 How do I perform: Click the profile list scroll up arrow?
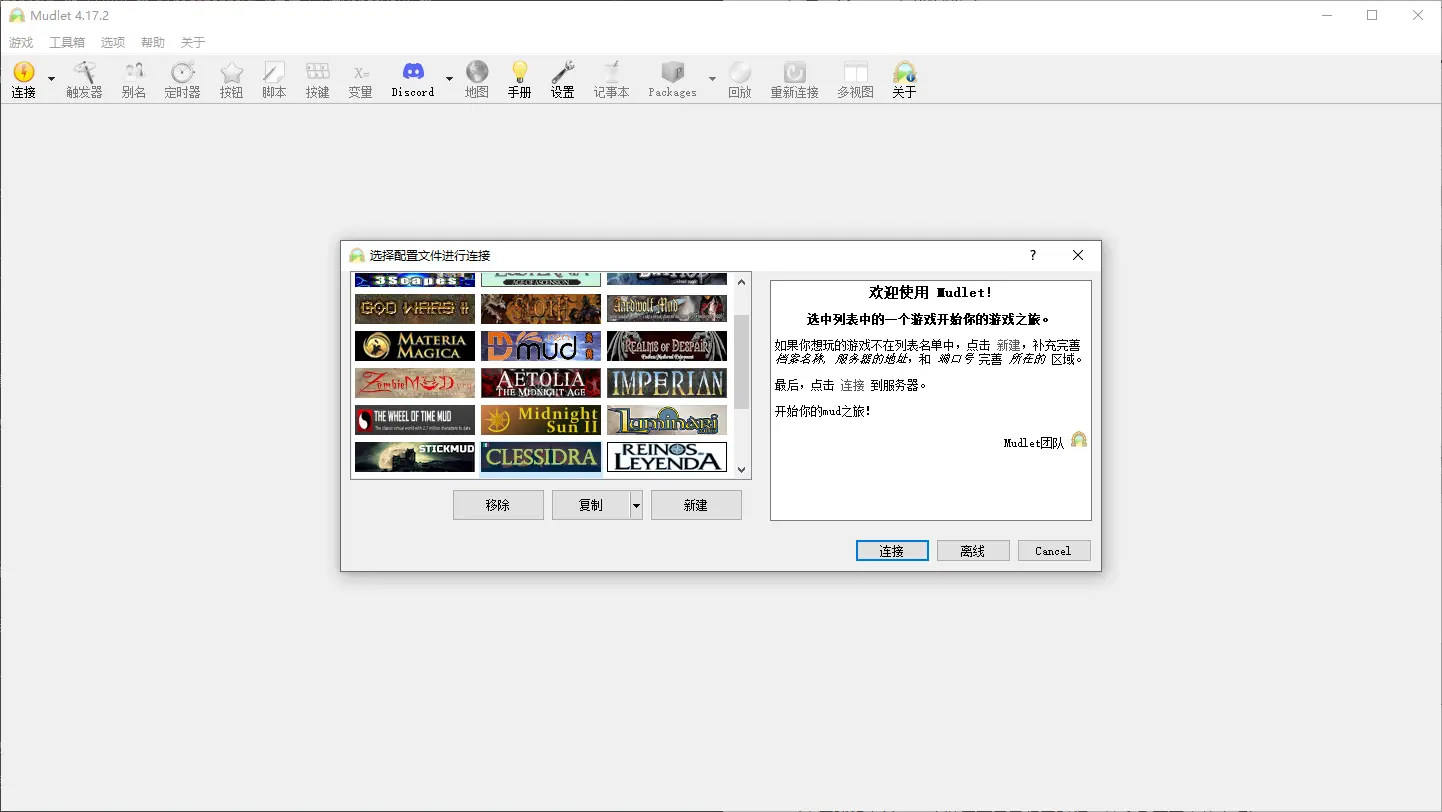pos(742,282)
